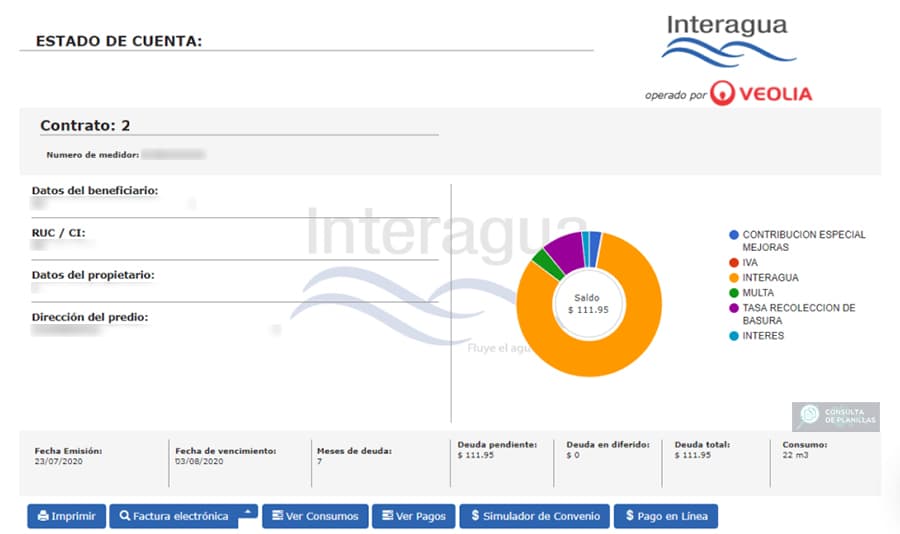
Task: Click the orange Interagua donut segment
Action: (597, 357)
